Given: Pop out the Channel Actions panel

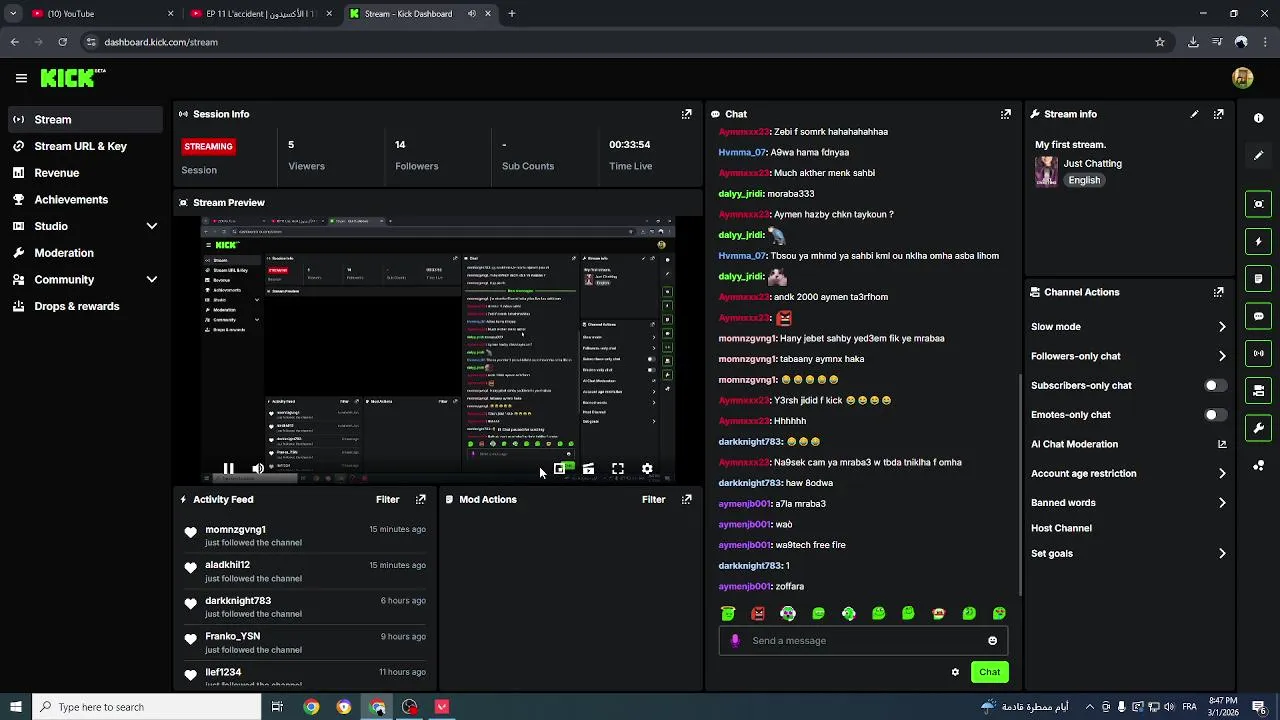Looking at the screenshot, I should point(1218,292).
